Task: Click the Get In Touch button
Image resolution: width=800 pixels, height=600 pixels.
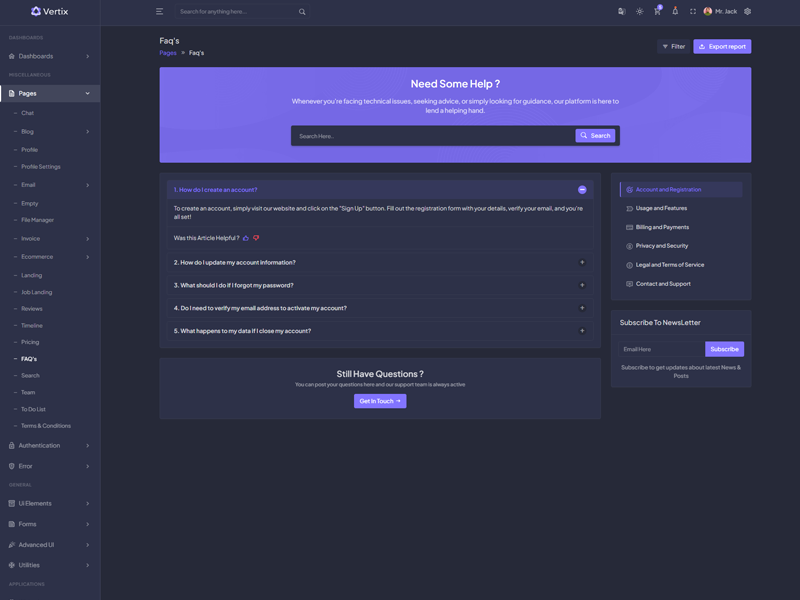Action: 380,401
